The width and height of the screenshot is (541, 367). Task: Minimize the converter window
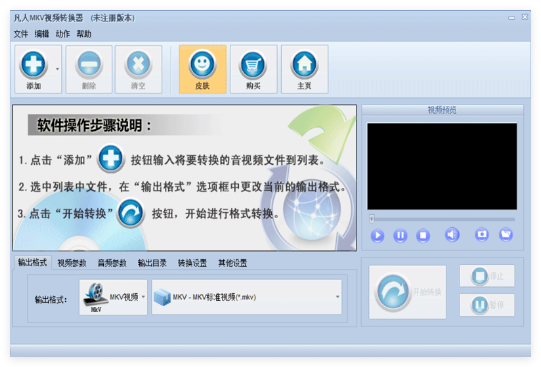click(512, 17)
